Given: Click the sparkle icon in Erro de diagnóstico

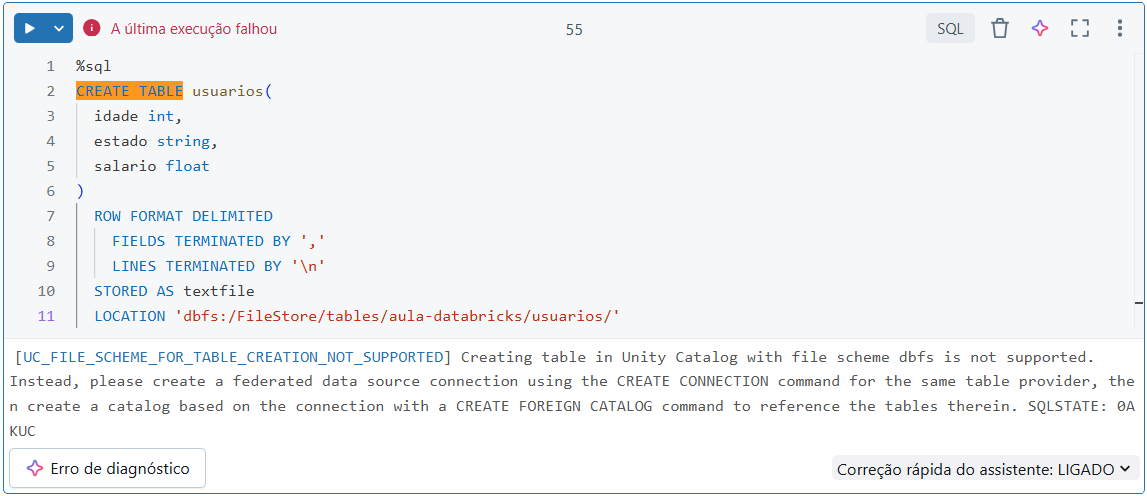Looking at the screenshot, I should [x=34, y=468].
